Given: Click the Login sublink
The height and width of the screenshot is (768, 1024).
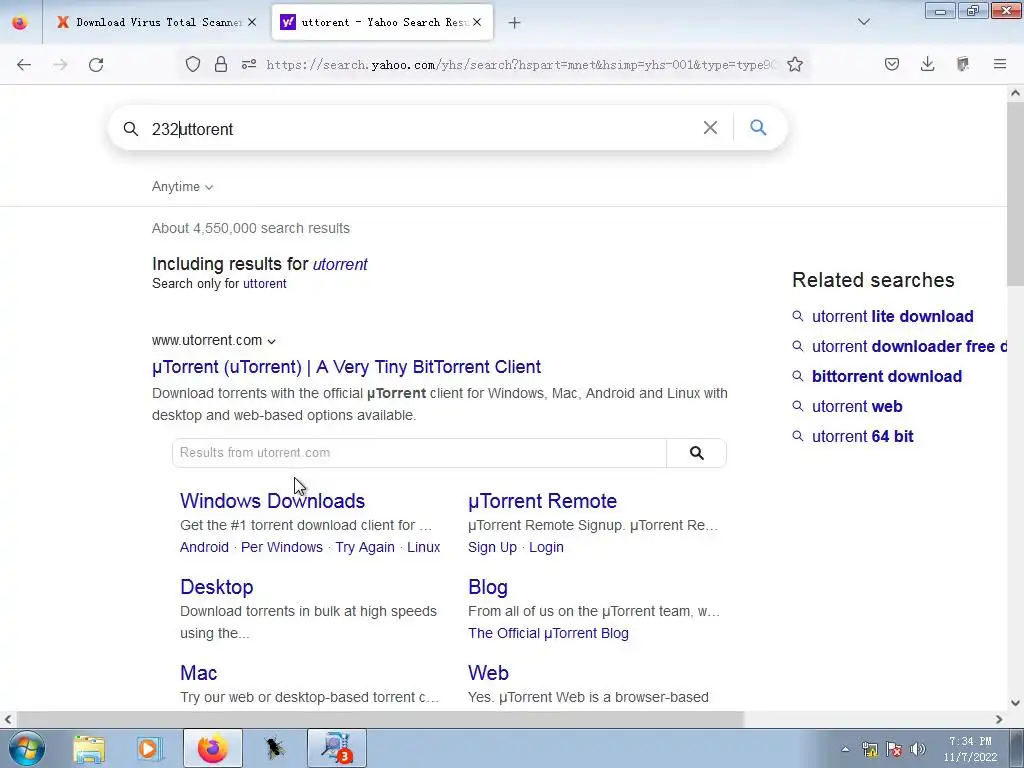Looking at the screenshot, I should tap(546, 547).
